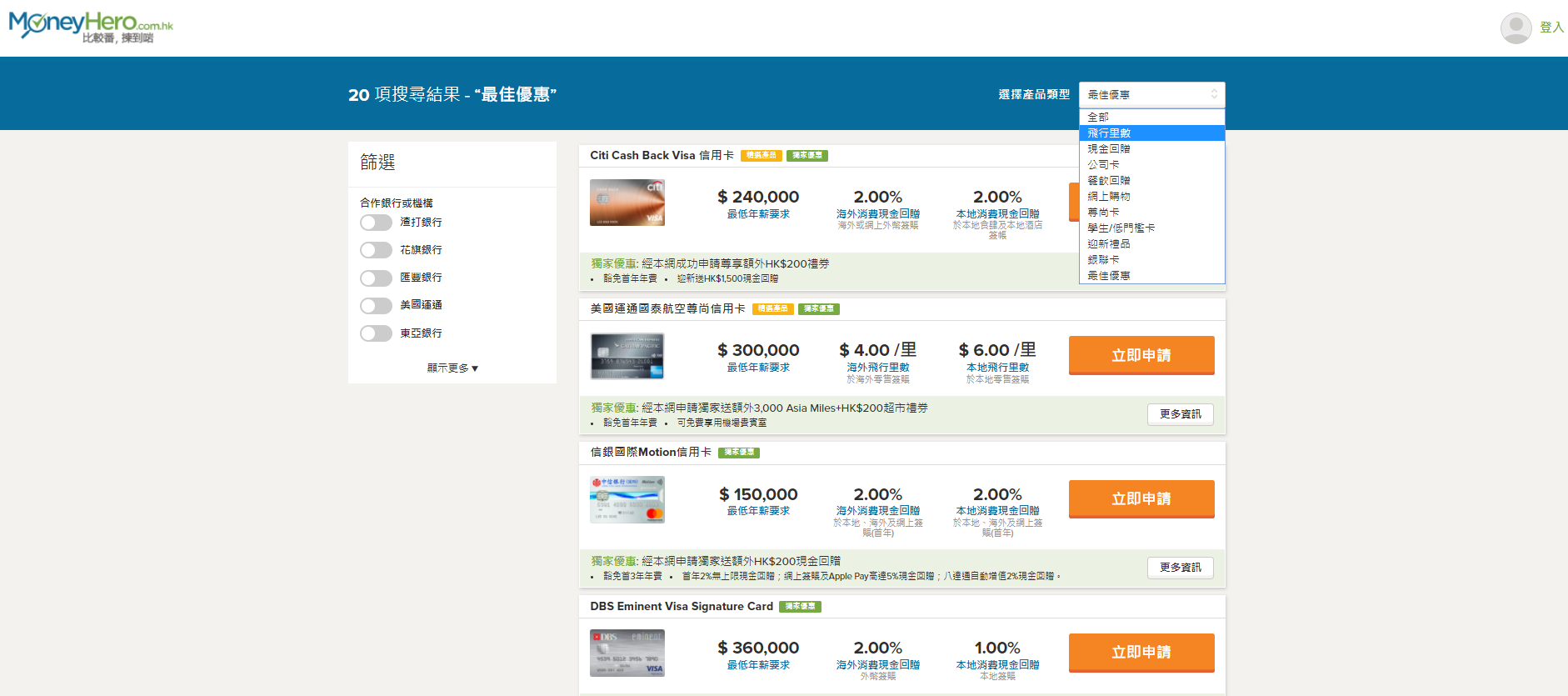Open the DBS Eminent Visa Signature Card title

[682, 607]
